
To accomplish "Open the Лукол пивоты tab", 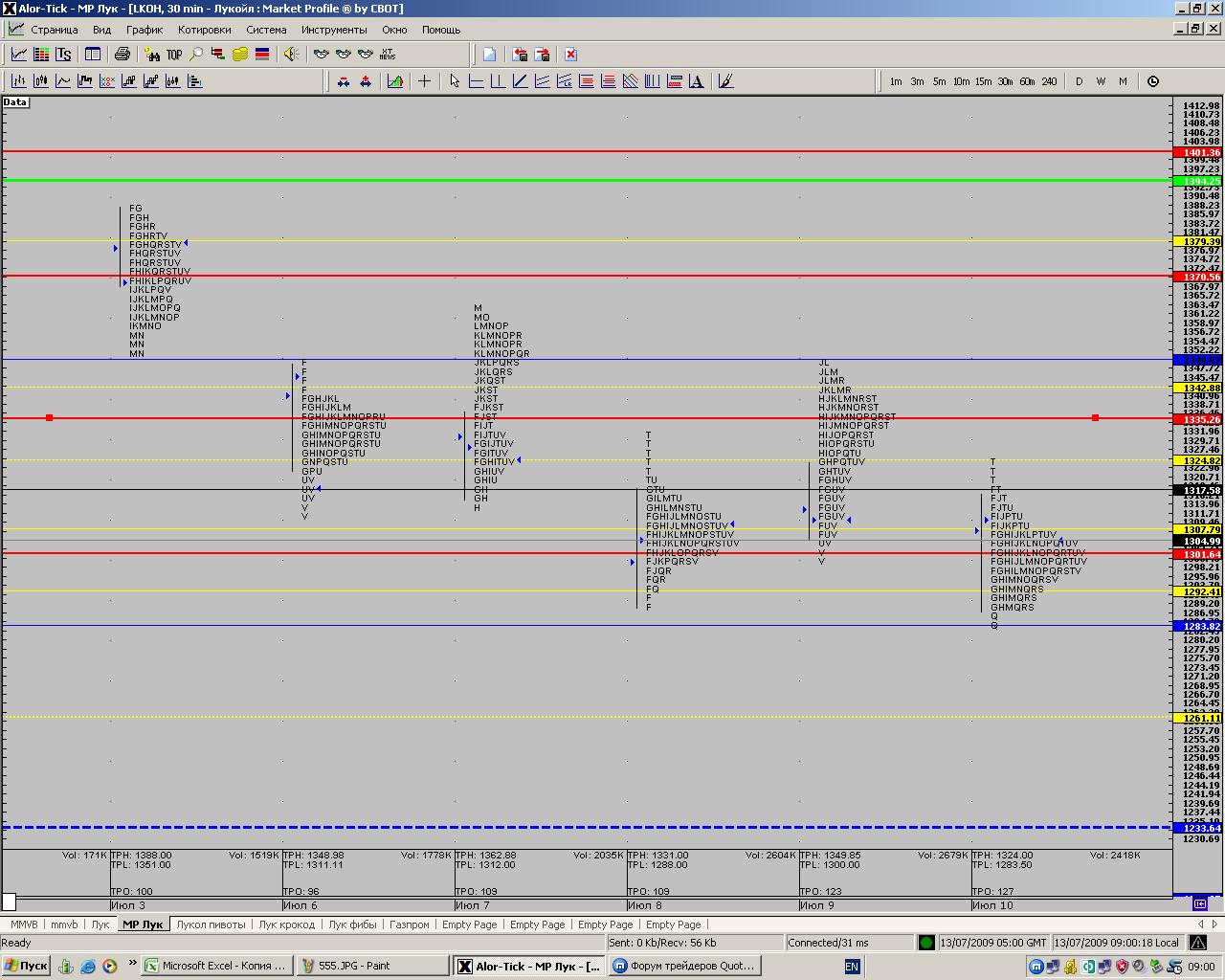I will tap(212, 924).
